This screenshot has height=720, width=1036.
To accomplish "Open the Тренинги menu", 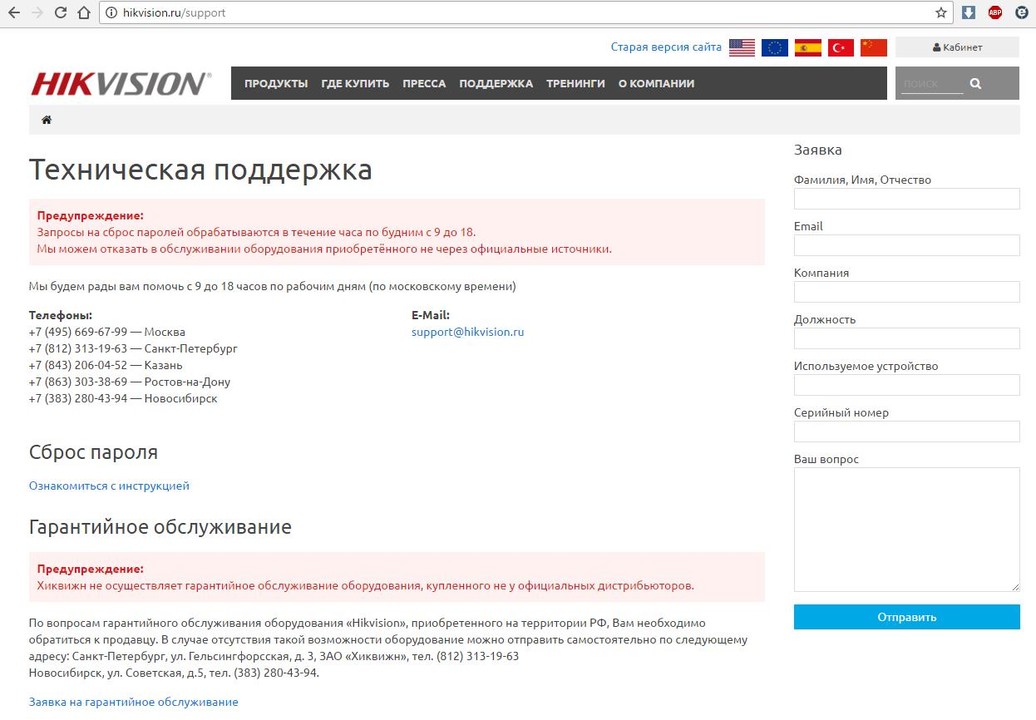I will click(x=575, y=84).
